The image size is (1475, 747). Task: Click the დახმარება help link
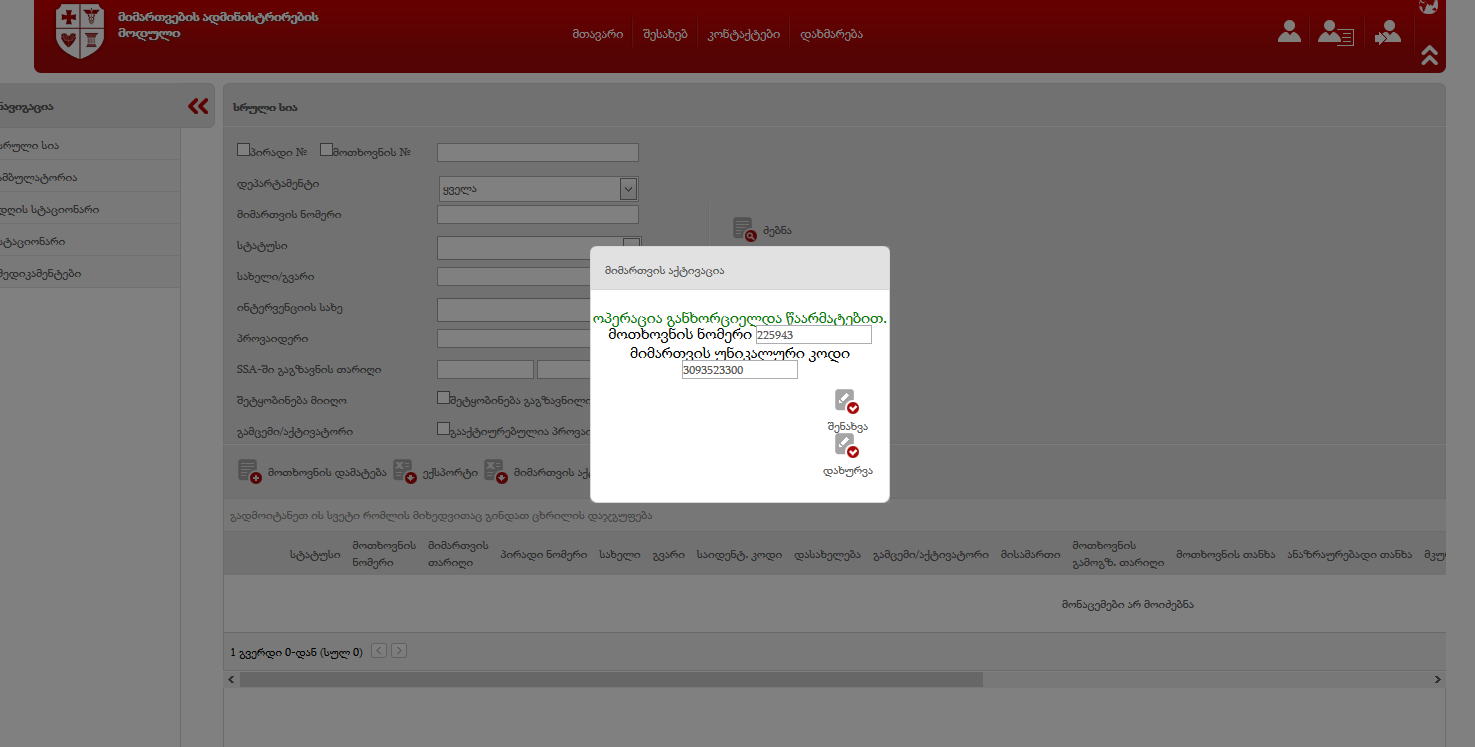[831, 34]
